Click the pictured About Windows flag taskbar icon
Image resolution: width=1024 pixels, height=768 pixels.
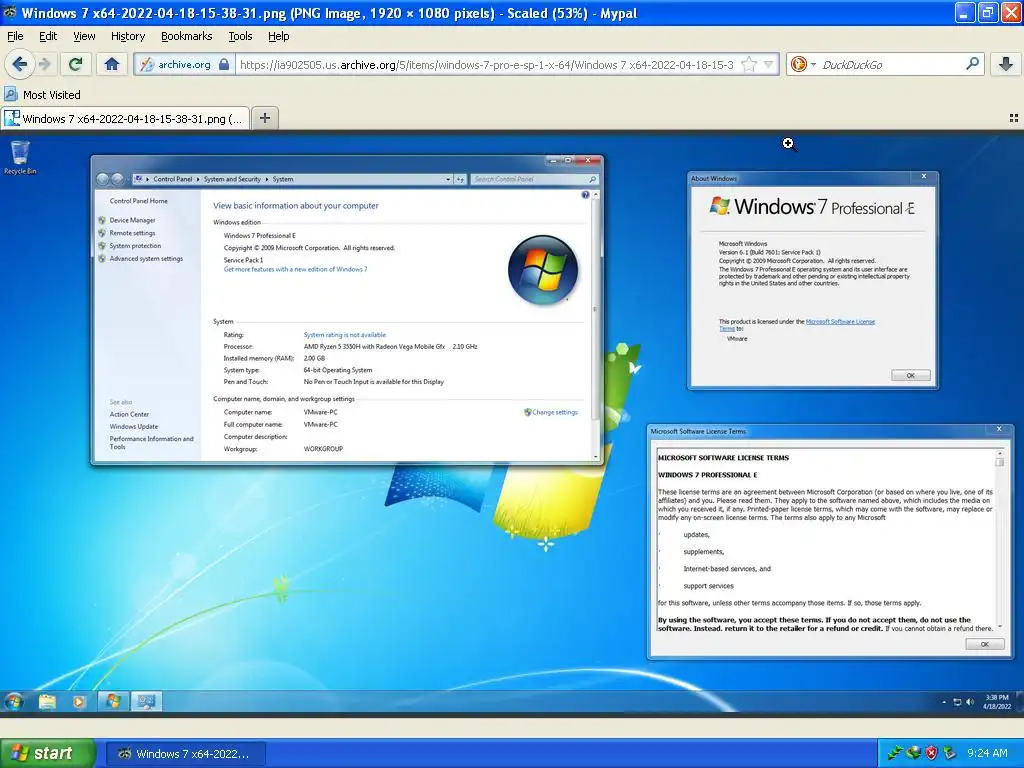click(x=114, y=701)
